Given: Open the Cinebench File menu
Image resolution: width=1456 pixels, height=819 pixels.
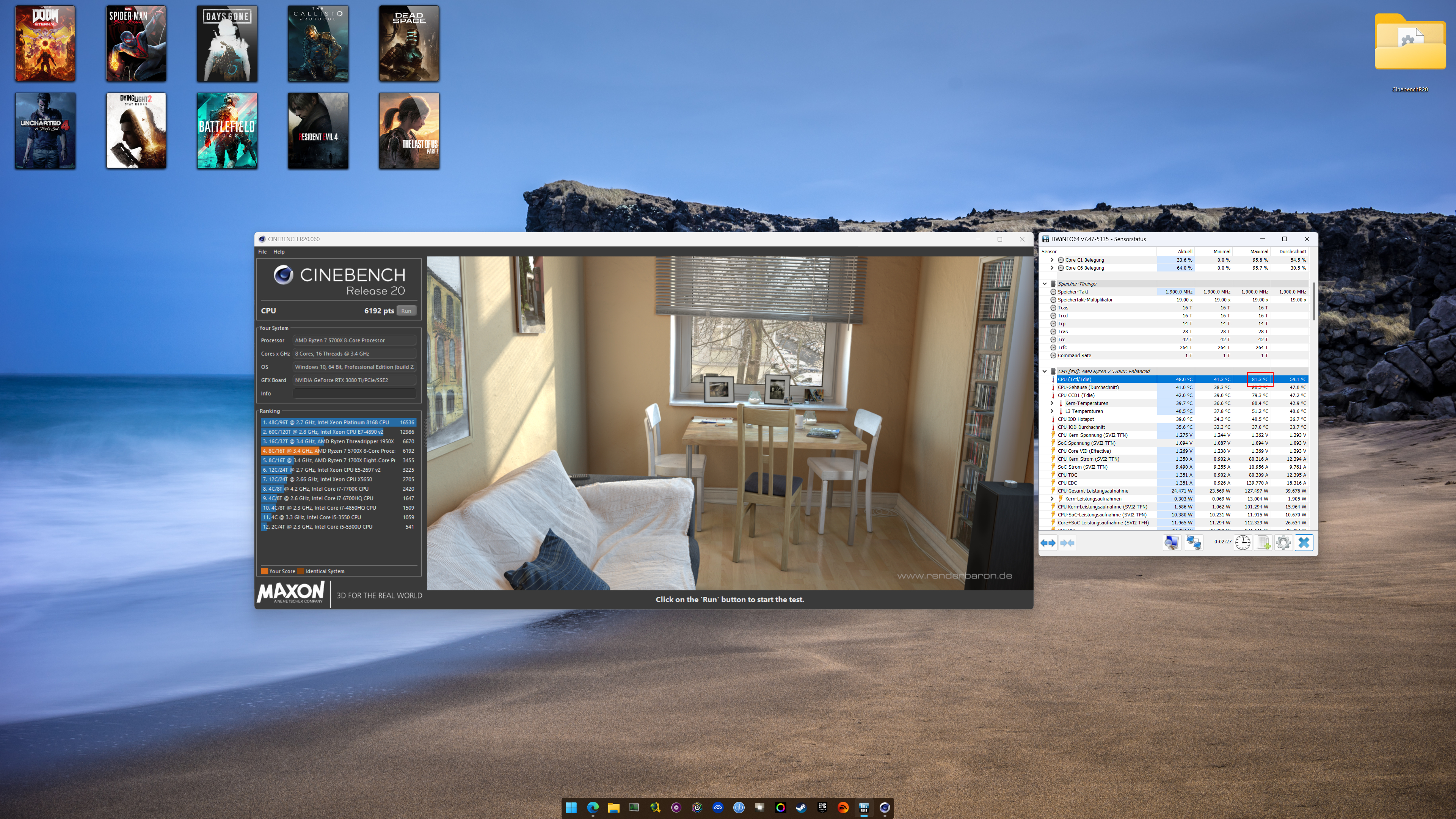Looking at the screenshot, I should (x=262, y=251).
